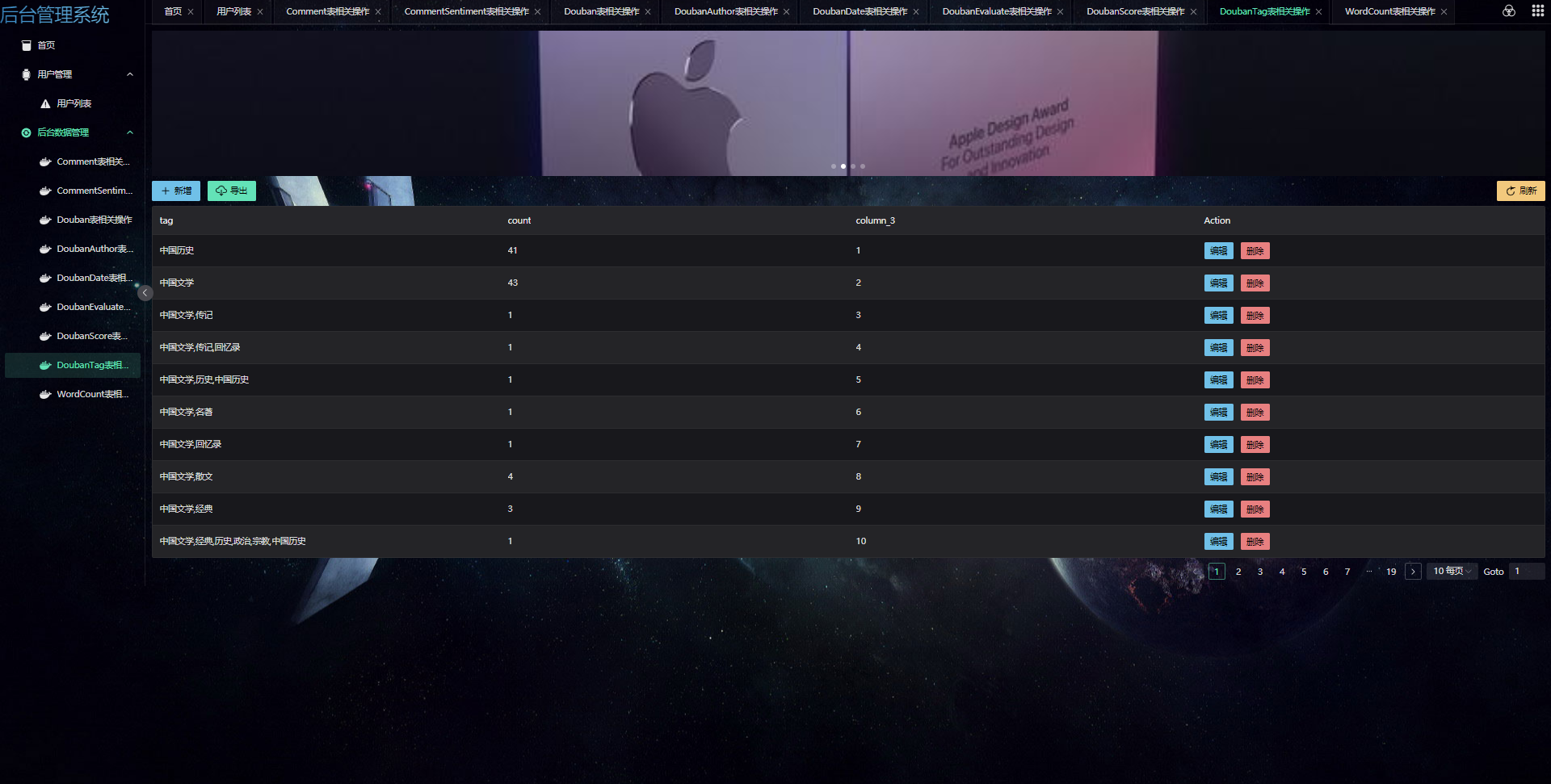
Task: Click the tag column header
Action: [166, 220]
